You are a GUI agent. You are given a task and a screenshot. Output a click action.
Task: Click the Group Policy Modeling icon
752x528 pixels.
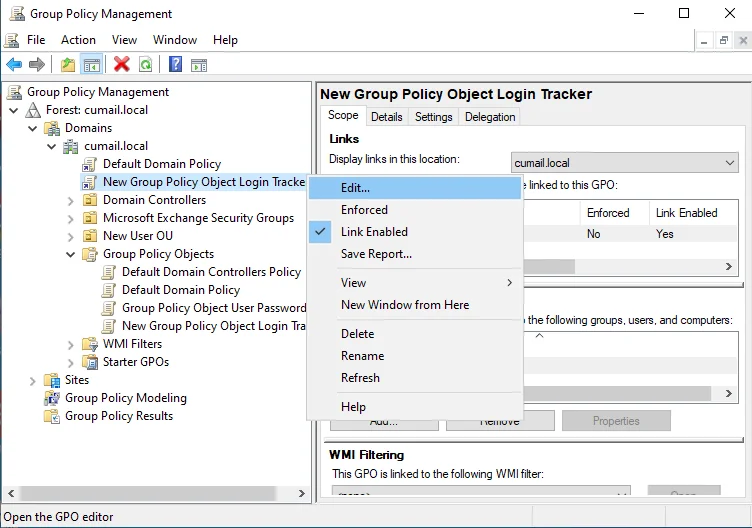coord(52,398)
